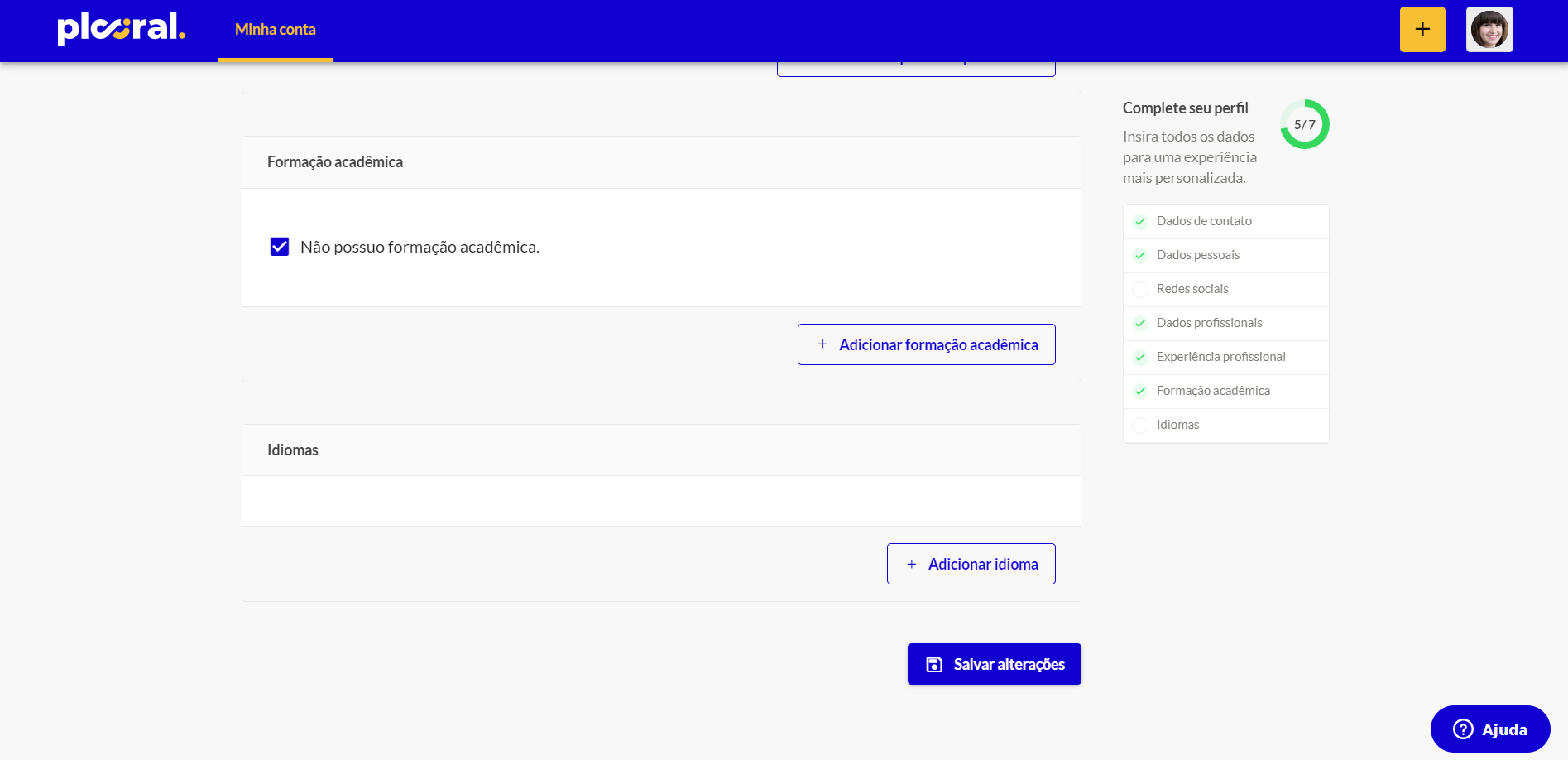This screenshot has width=1568, height=760.
Task: Uncheck Não possuo formação acadêmica checkbox
Action: pyautogui.click(x=280, y=247)
